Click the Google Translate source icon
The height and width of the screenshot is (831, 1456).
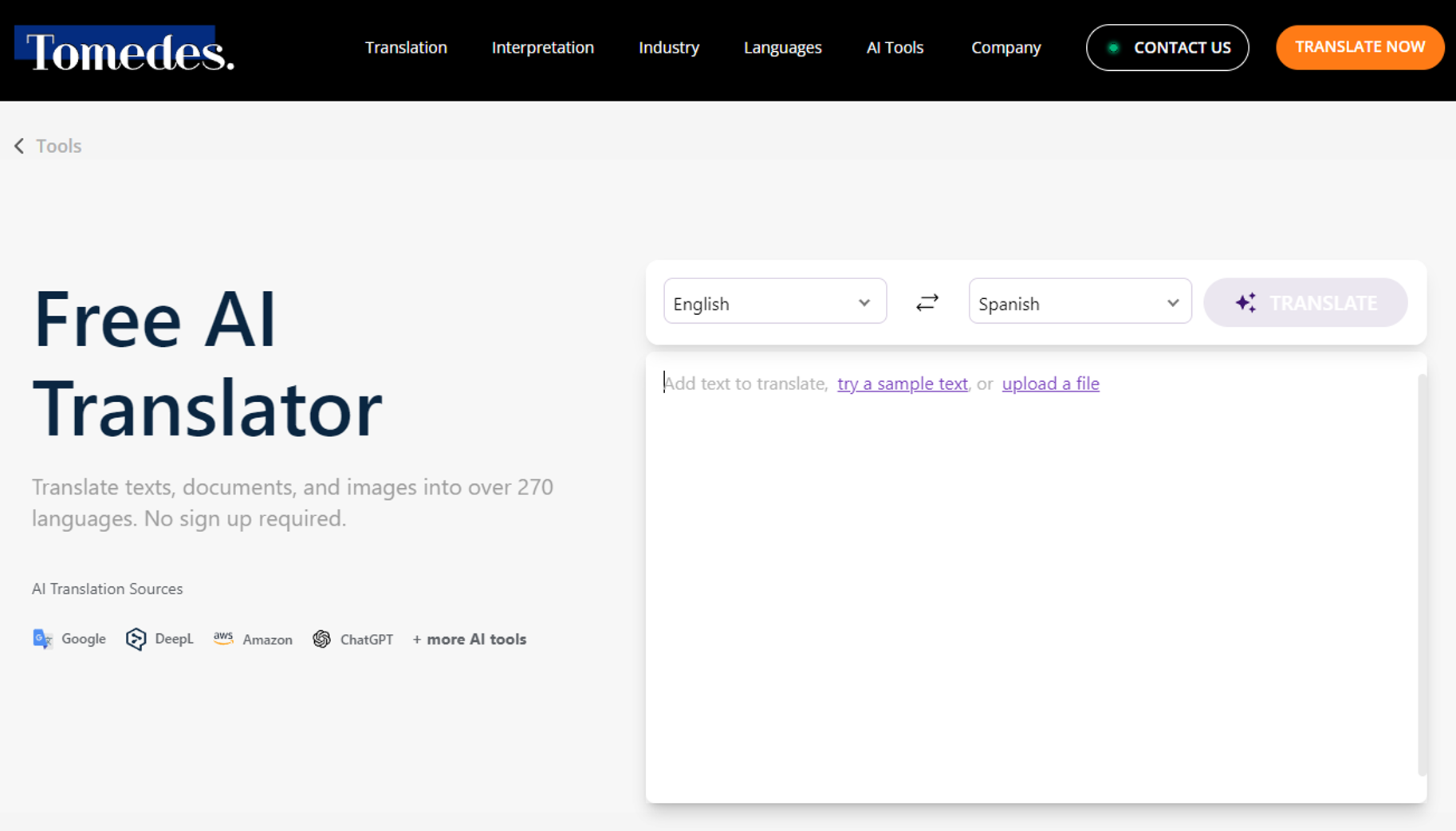click(43, 639)
